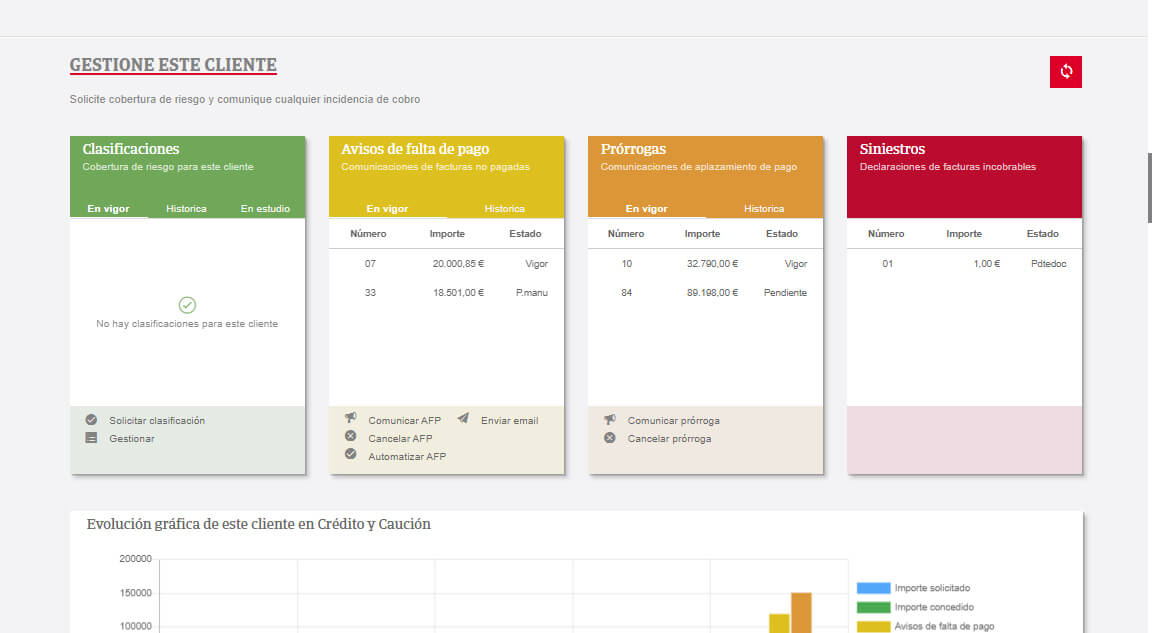Open the GESTIONE ESTE CLIENTE link

[x=172, y=64]
